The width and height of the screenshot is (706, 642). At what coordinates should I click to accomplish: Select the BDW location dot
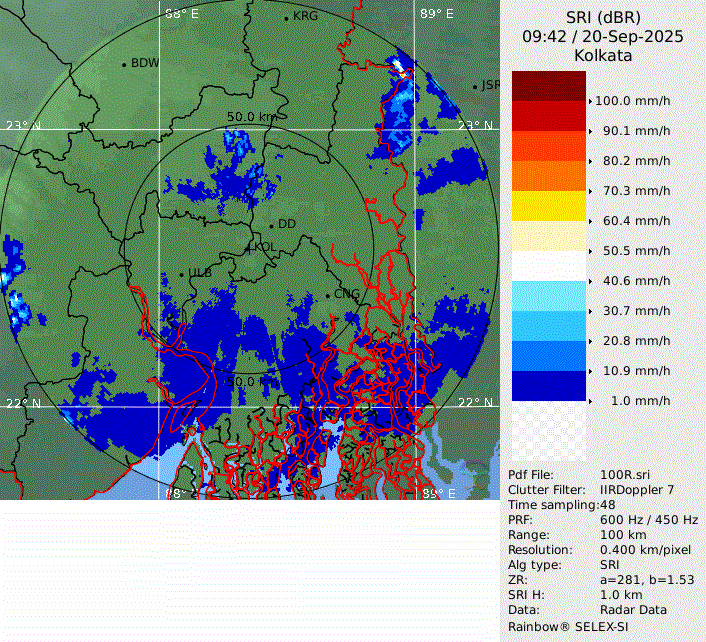click(x=124, y=64)
